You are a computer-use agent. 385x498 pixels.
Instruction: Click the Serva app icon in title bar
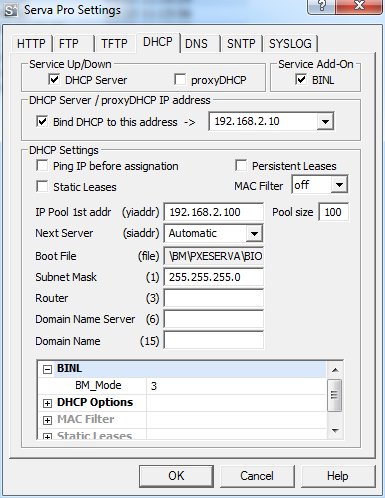click(11, 10)
